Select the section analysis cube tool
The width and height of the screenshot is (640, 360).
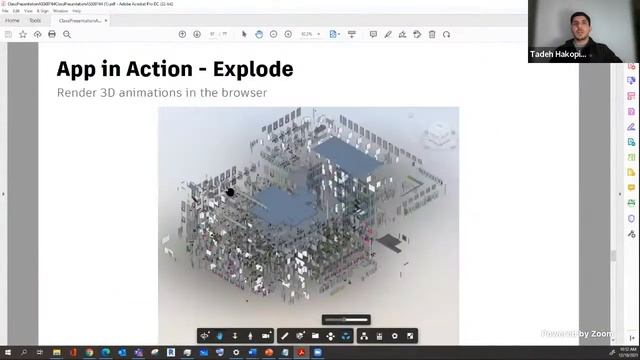click(300, 336)
